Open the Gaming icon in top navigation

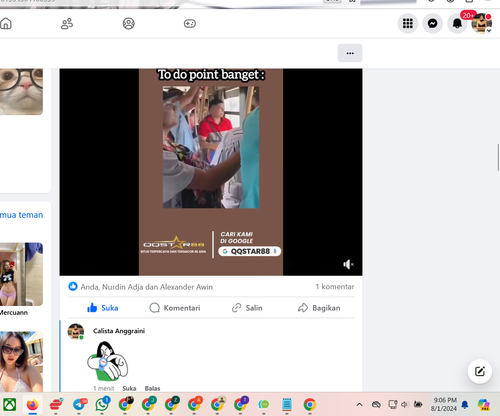click(x=190, y=24)
